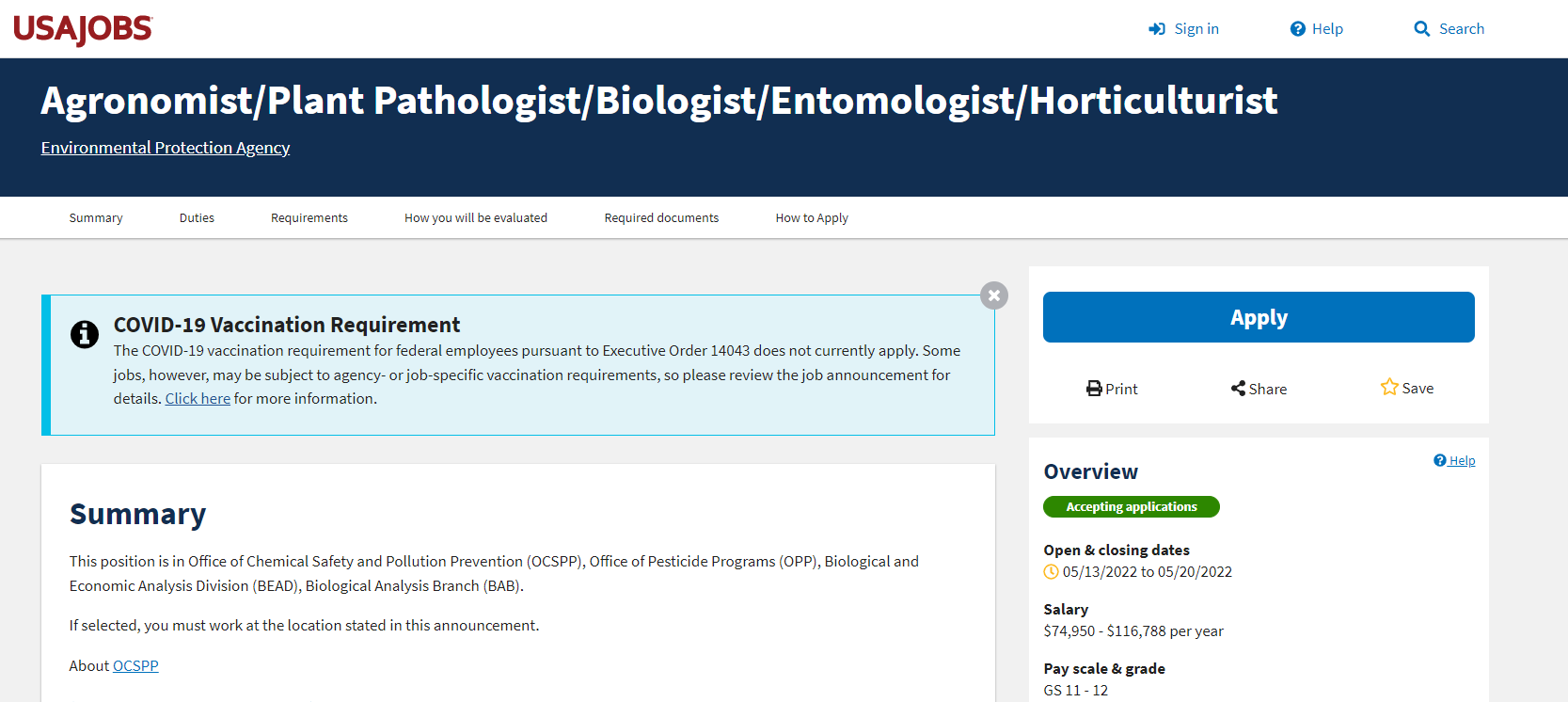Click the Save text label
This screenshot has width=1568, height=702.
[x=1418, y=388]
